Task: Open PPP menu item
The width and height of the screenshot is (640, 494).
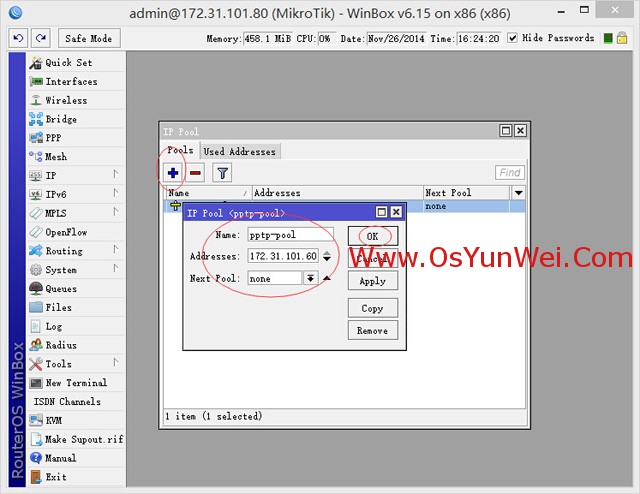Action: [x=76, y=138]
